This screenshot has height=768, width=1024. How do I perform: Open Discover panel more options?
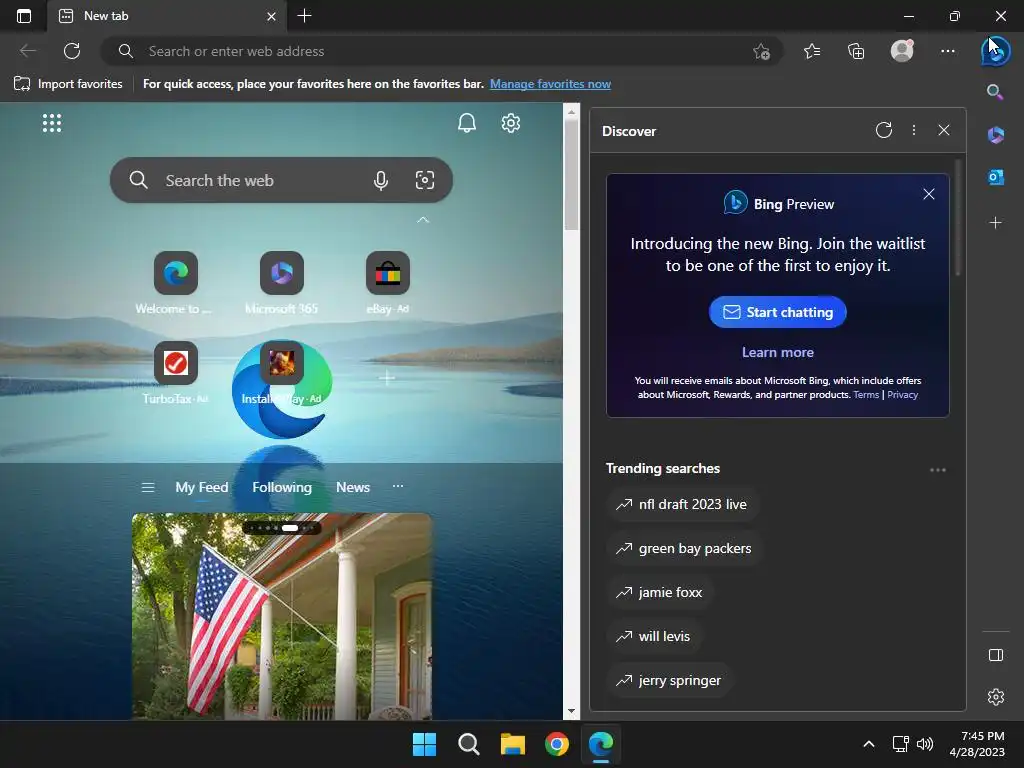[x=914, y=130]
